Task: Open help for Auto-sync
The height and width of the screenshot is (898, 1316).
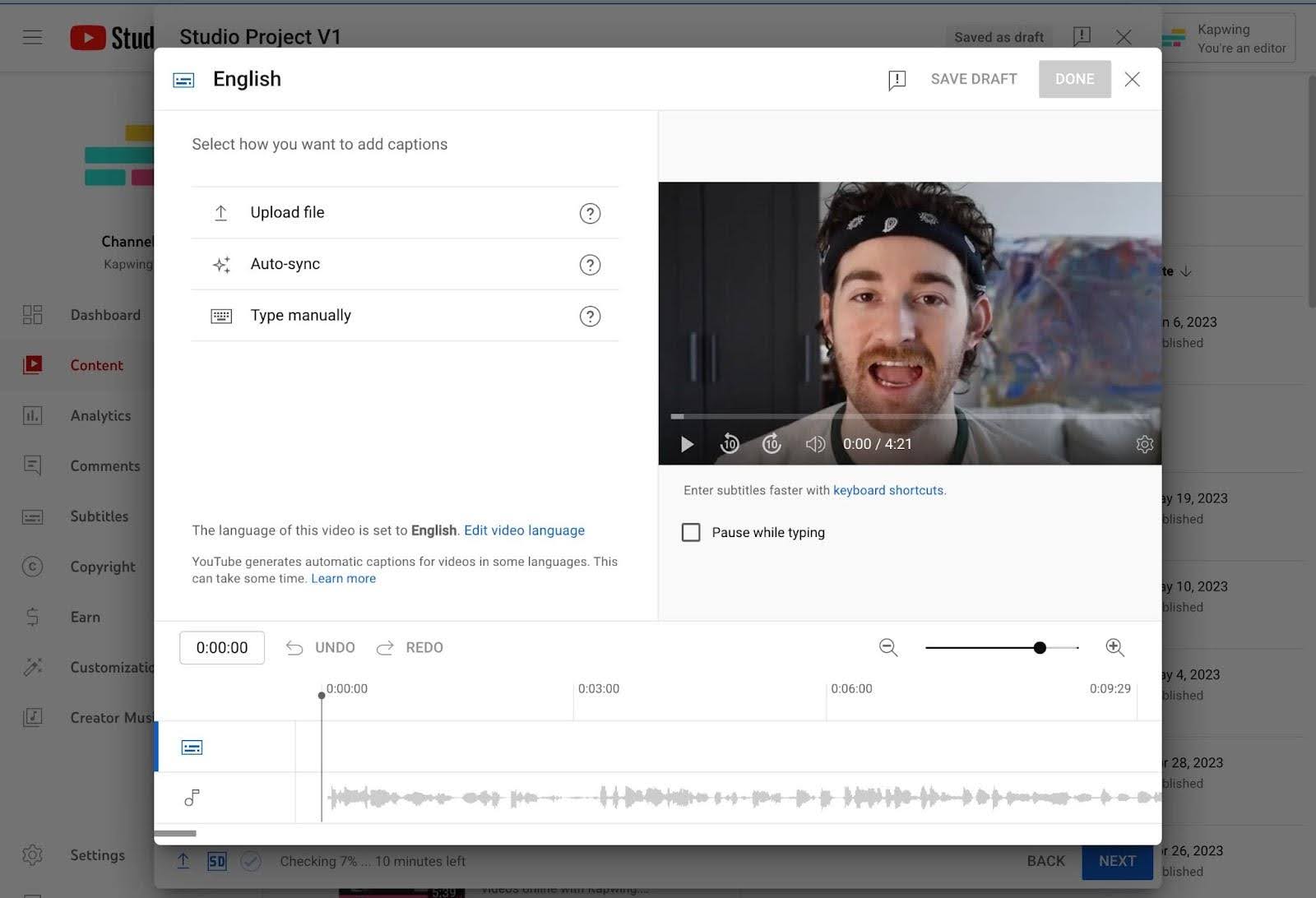Action: tap(590, 265)
